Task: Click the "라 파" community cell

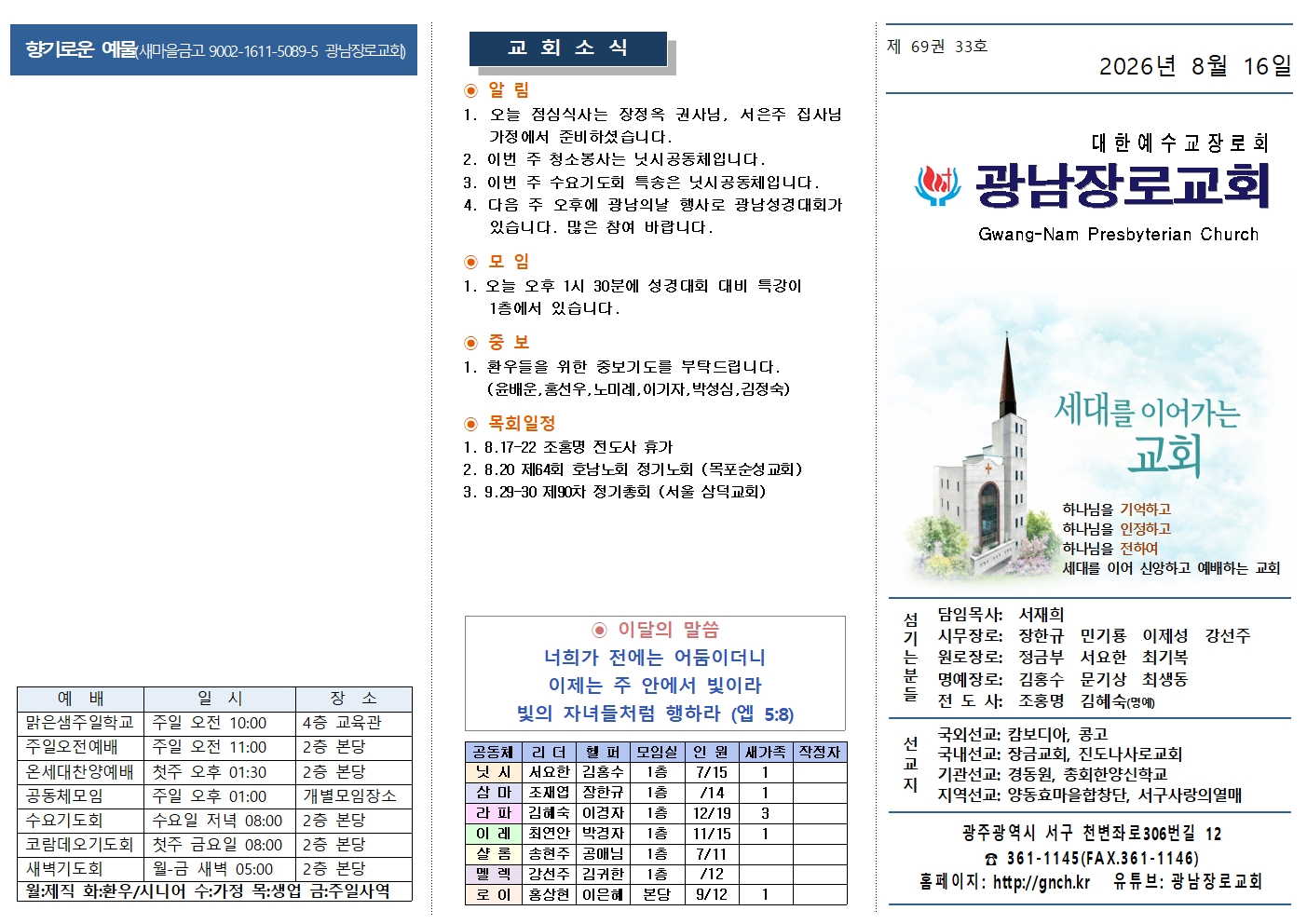Action: tap(494, 813)
